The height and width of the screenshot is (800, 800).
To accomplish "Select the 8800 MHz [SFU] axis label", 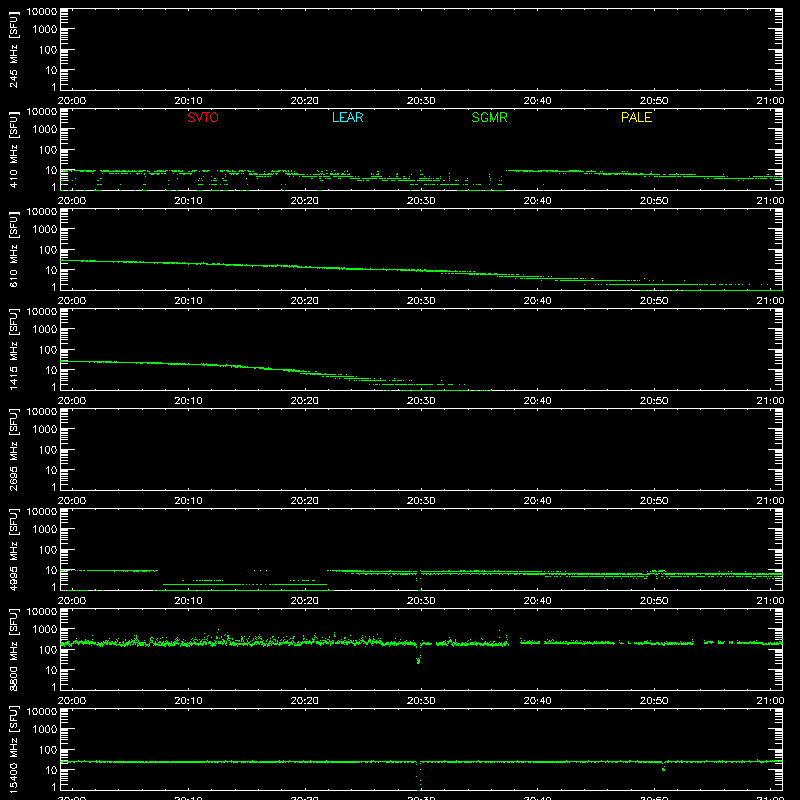I will click(13, 649).
